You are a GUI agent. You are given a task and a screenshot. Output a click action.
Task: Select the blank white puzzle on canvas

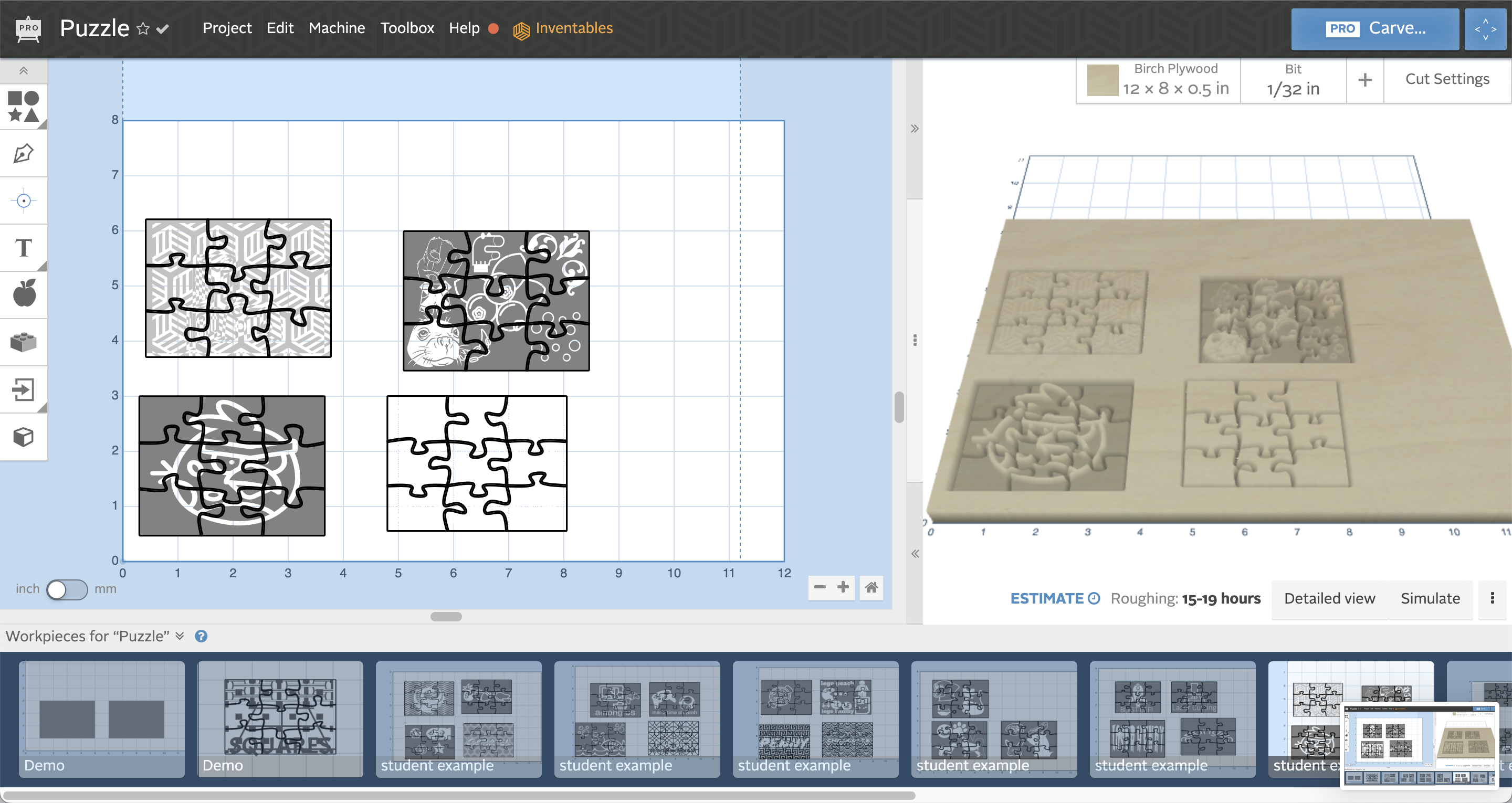tap(477, 463)
